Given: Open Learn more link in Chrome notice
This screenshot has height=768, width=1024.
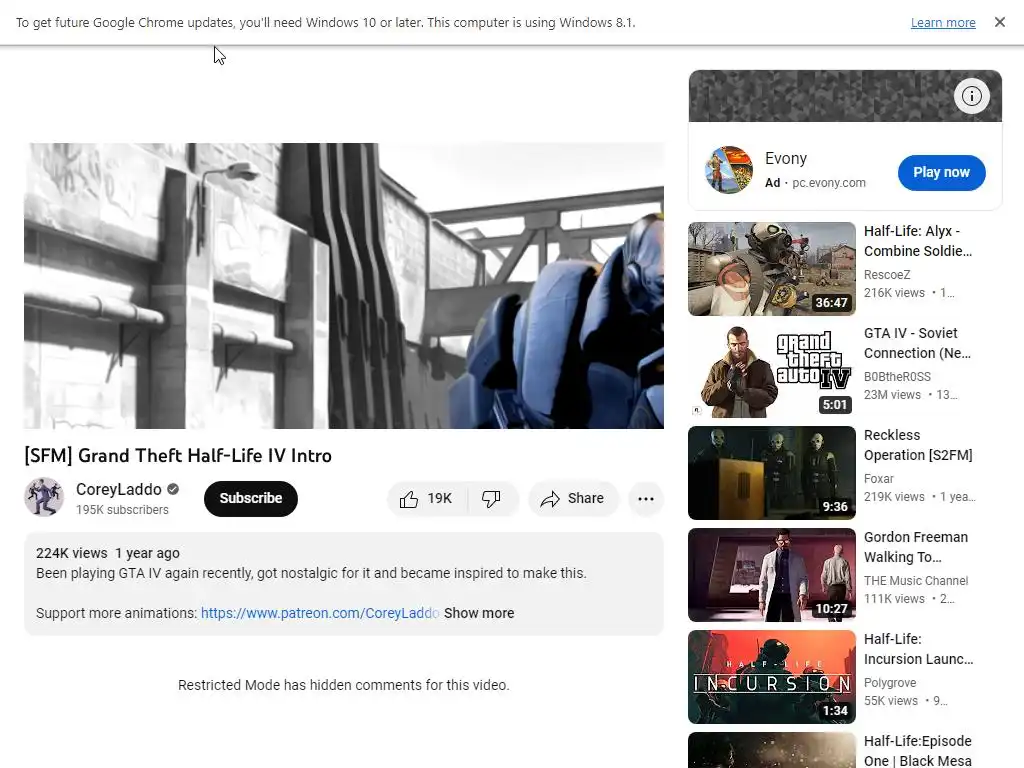Looking at the screenshot, I should (x=943, y=23).
